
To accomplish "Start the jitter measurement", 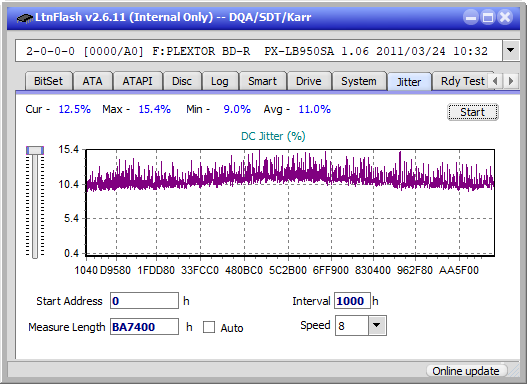I will pyautogui.click(x=473, y=112).
